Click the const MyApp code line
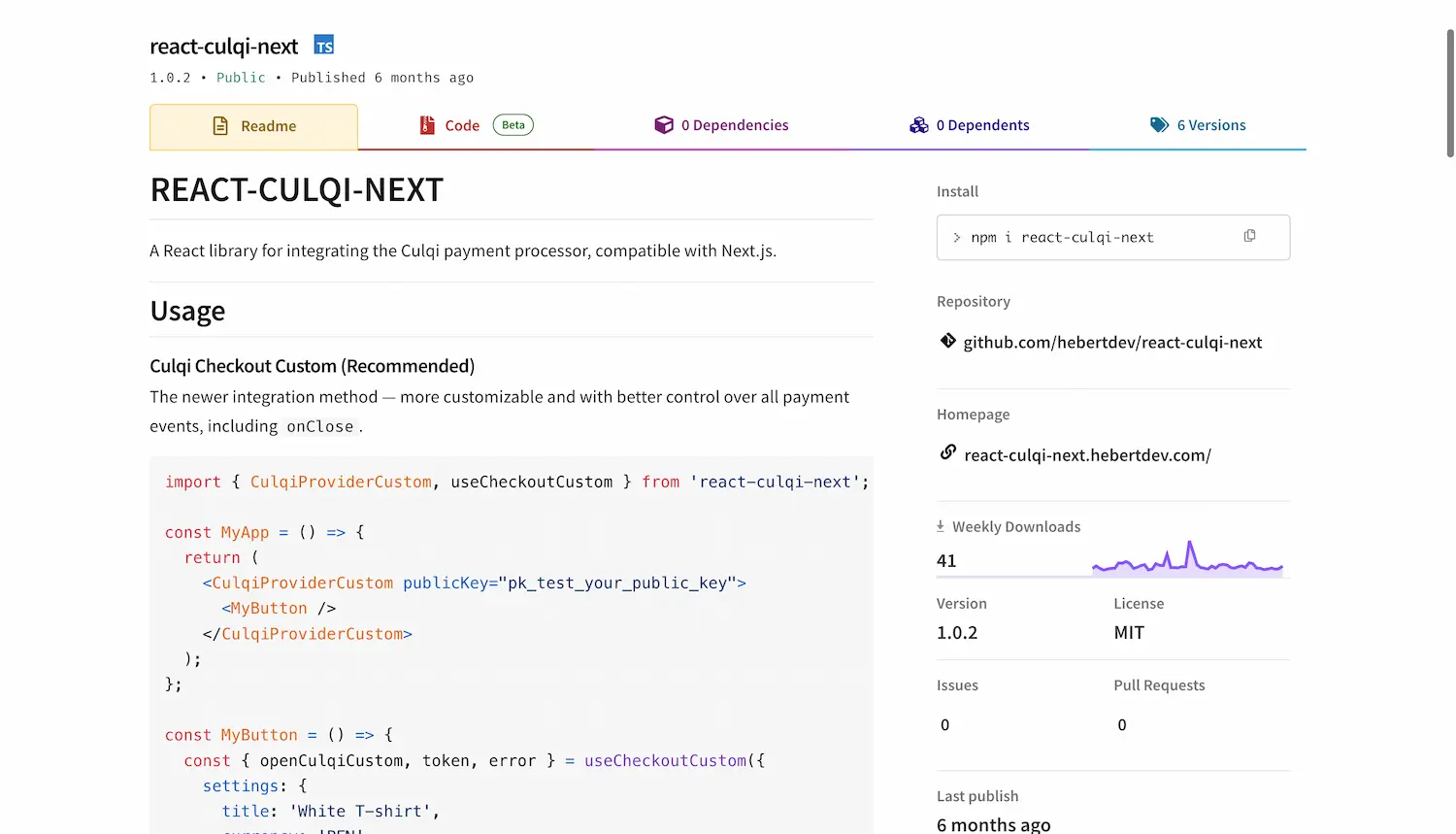The image size is (1456, 834). pyautogui.click(x=265, y=533)
